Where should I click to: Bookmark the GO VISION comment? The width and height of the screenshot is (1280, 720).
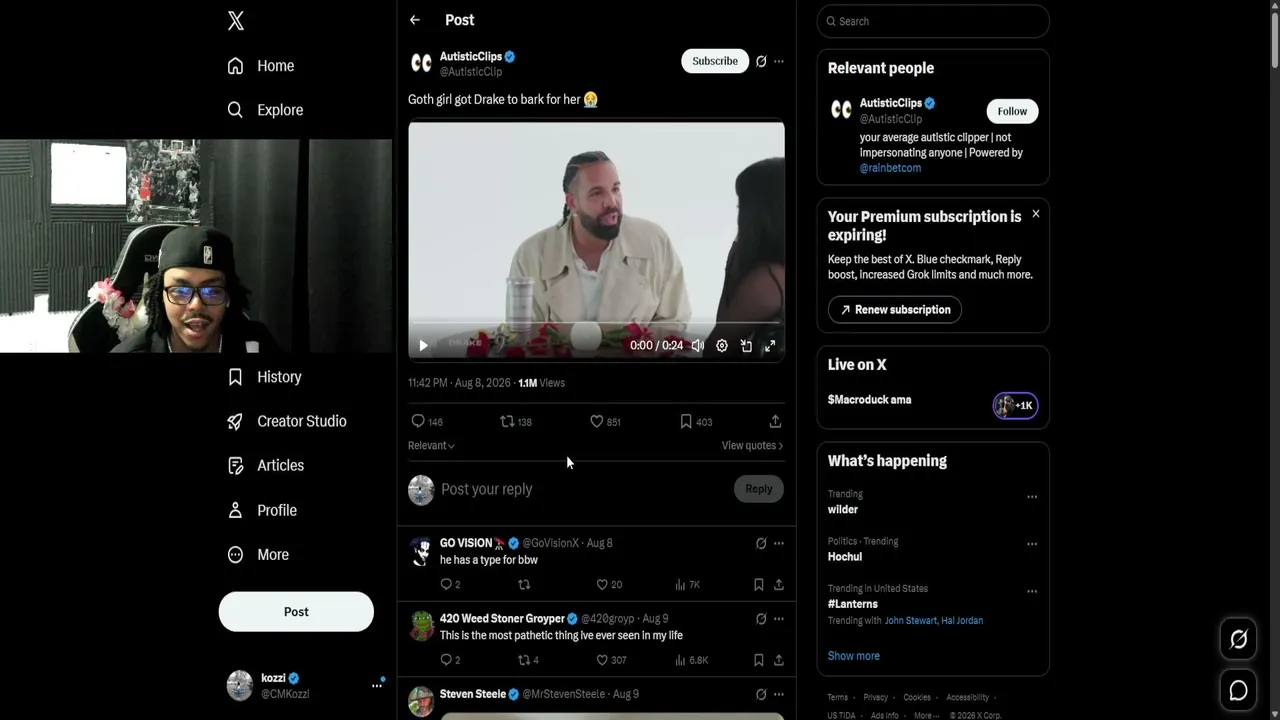coord(759,584)
